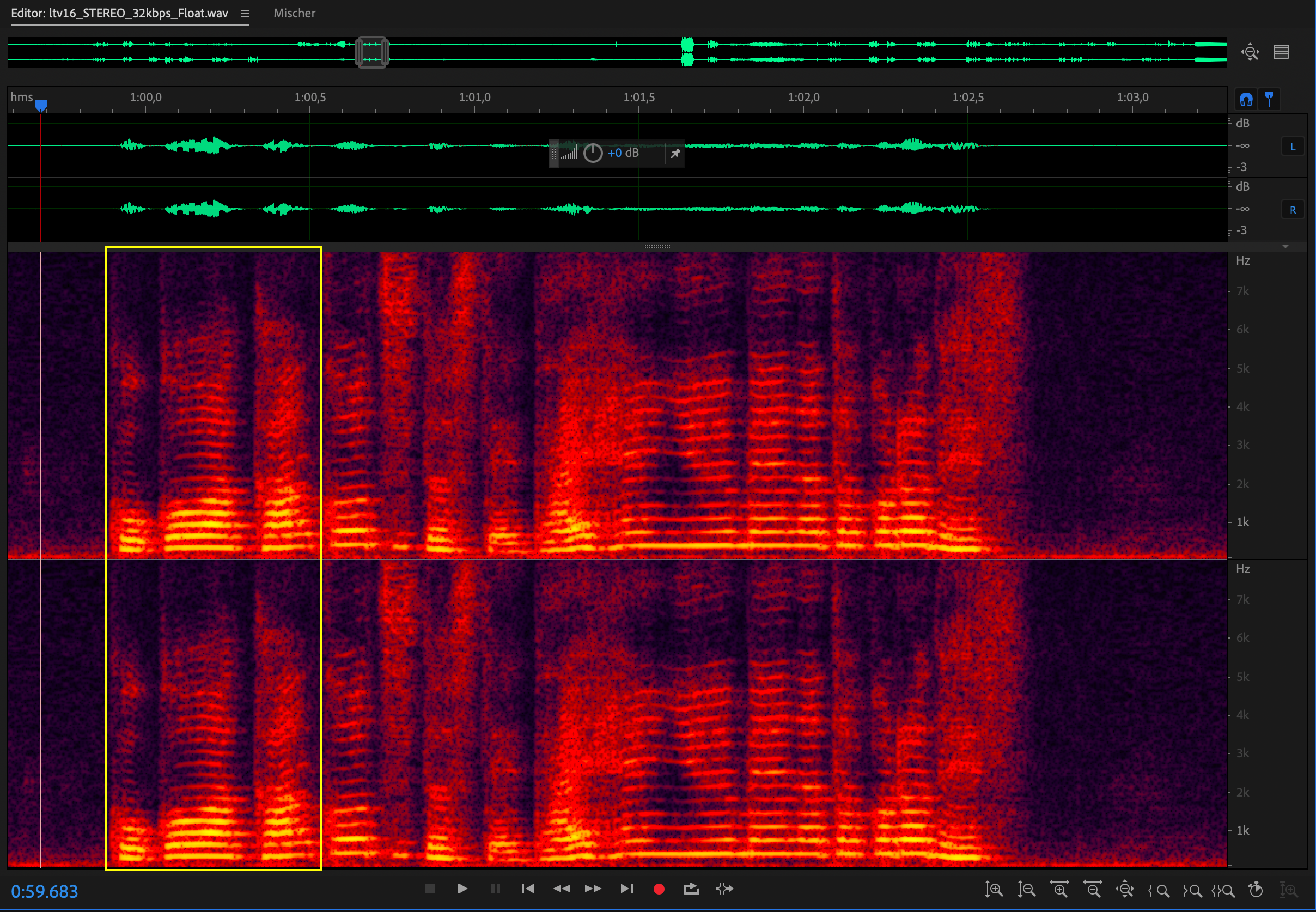This screenshot has width=1316, height=912.
Task: Toggle the right channel R button
Action: point(1293,210)
